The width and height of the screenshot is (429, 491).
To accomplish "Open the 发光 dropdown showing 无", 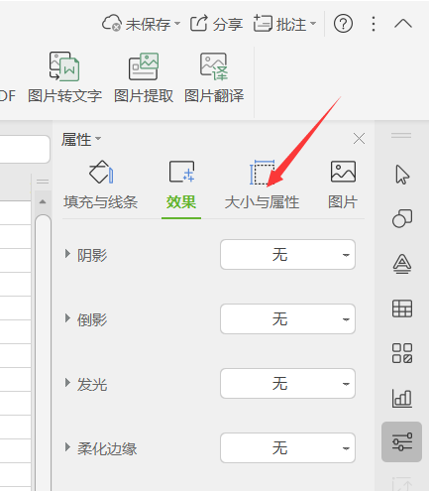I will click(288, 383).
